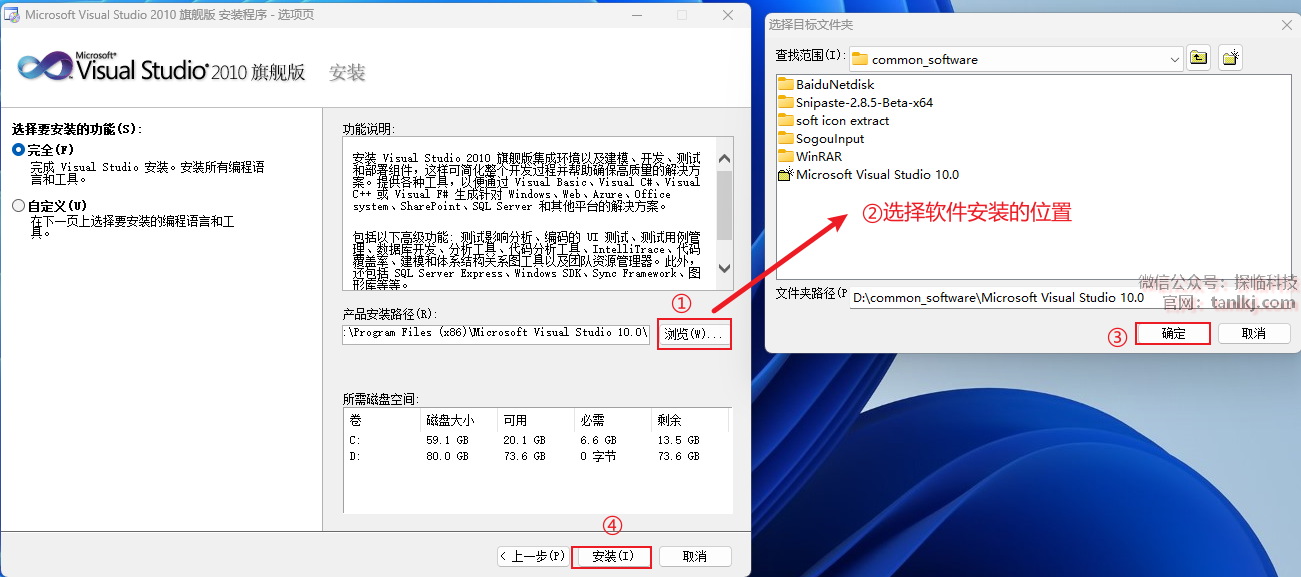Select the Snipaste-2.8.5-Beta-x64 folder

pos(864,103)
